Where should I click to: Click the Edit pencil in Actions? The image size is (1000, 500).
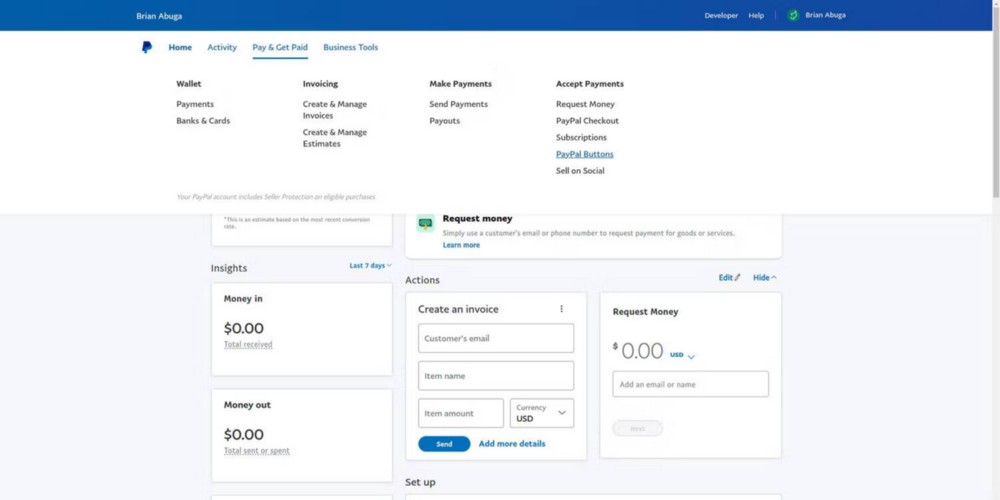point(730,278)
